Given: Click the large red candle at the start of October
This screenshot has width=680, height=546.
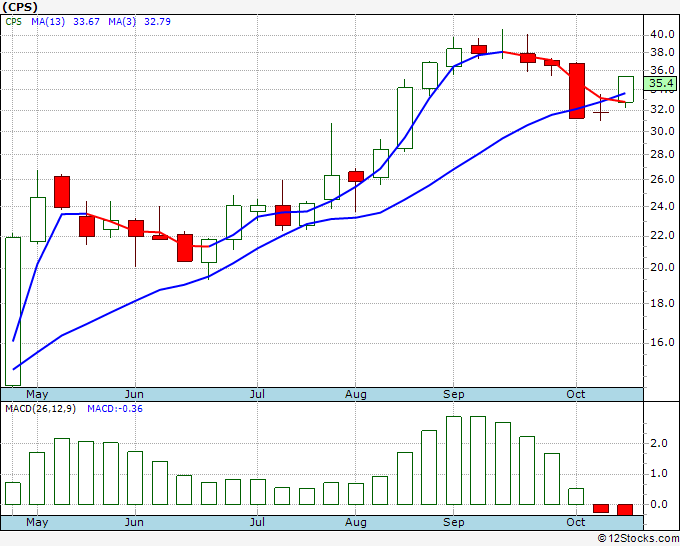Looking at the screenshot, I should (577, 91).
